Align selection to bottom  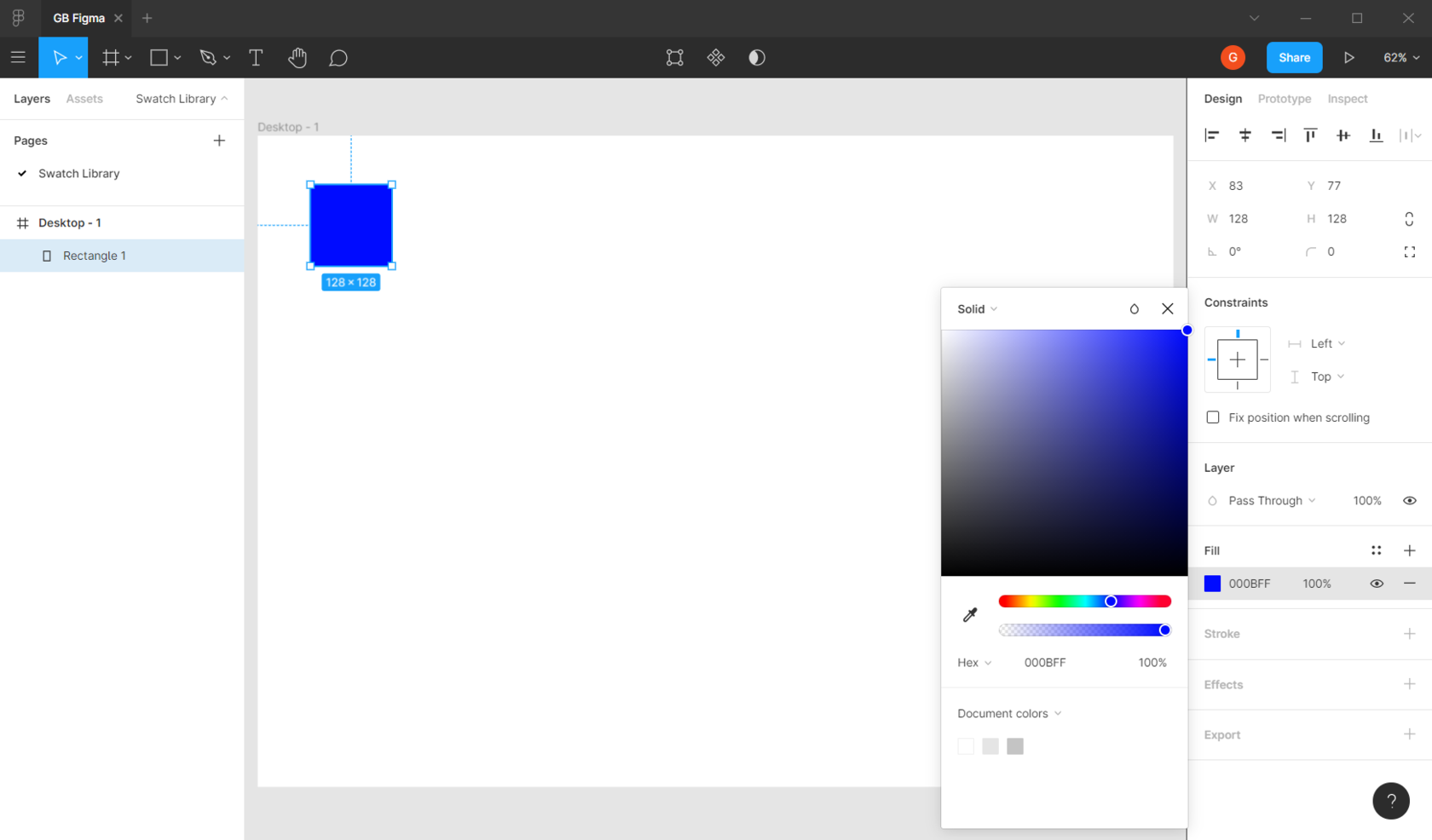[x=1376, y=135]
